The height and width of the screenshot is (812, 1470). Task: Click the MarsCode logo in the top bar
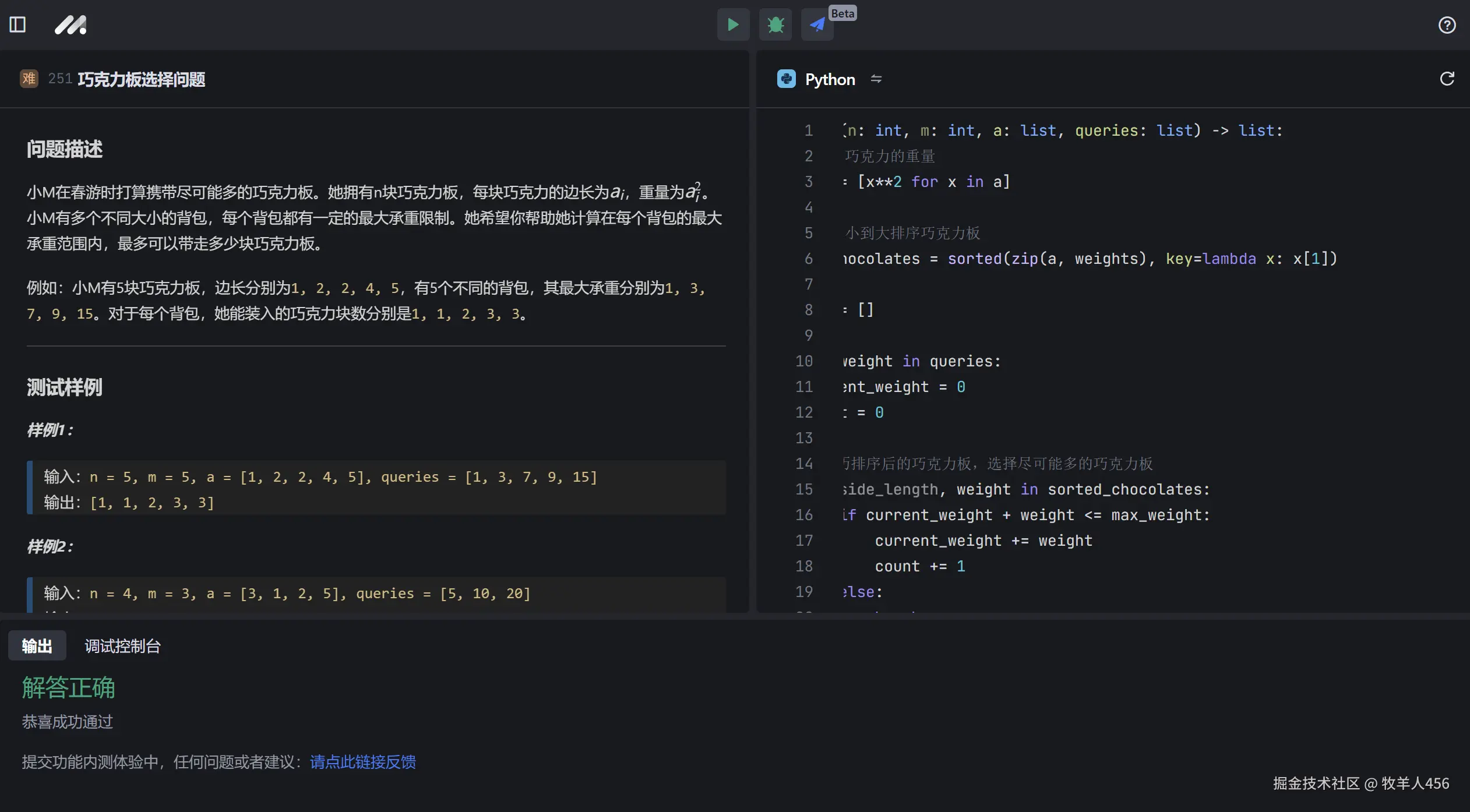[x=70, y=24]
